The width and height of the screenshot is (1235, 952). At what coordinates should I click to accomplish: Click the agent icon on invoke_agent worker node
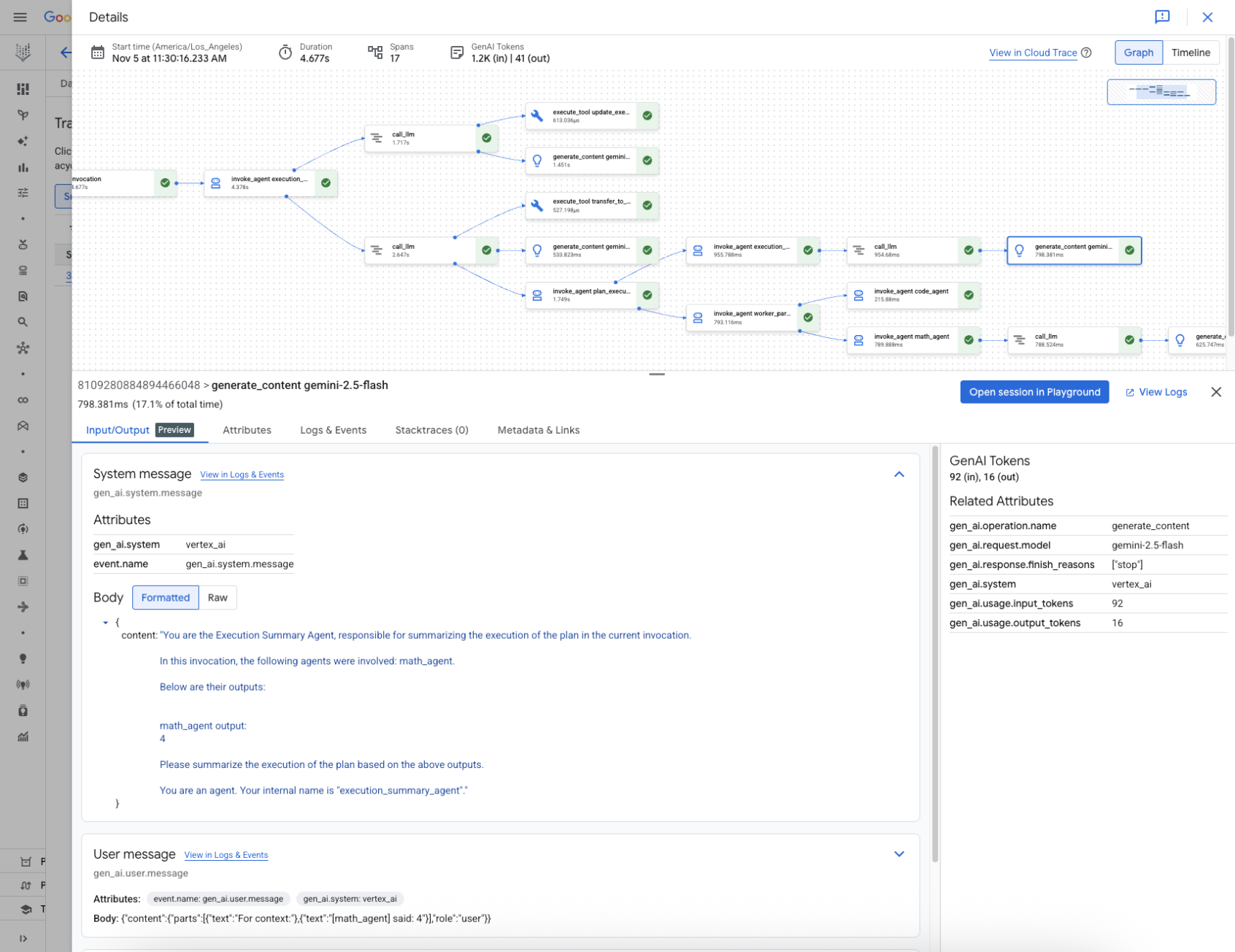(698, 318)
